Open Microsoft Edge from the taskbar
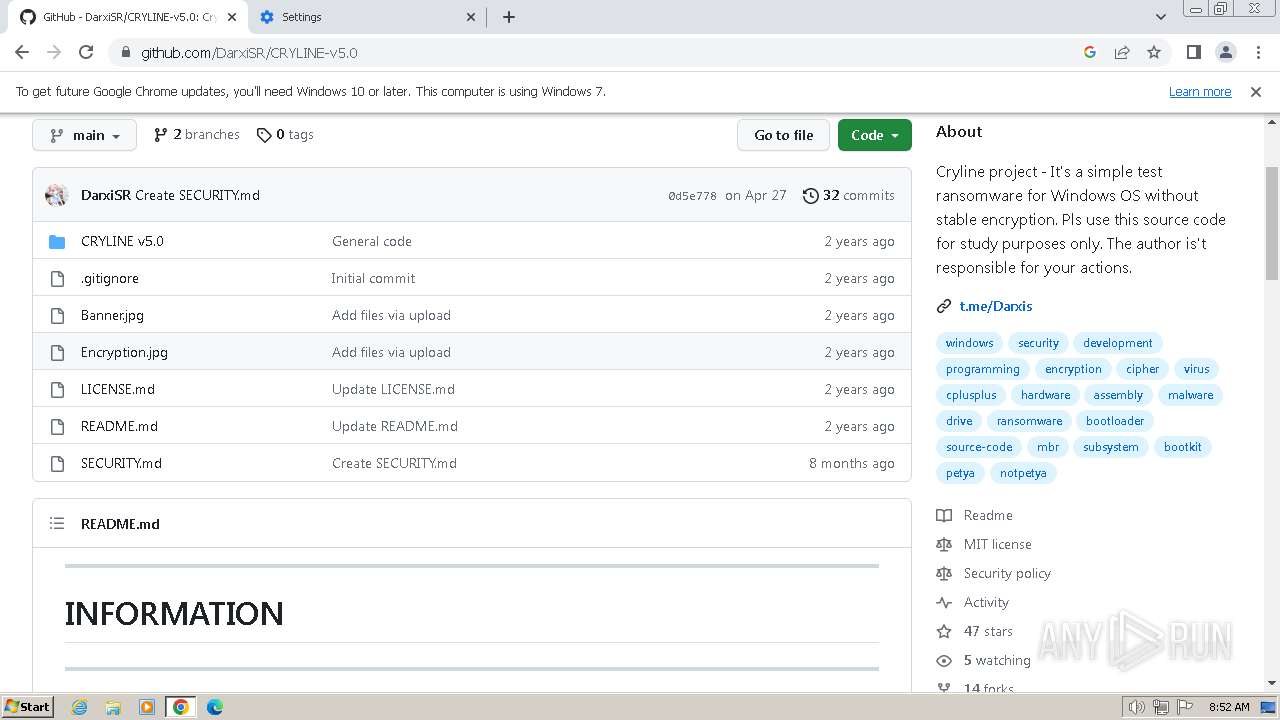Viewport: 1280px width, 720px height. tap(214, 707)
